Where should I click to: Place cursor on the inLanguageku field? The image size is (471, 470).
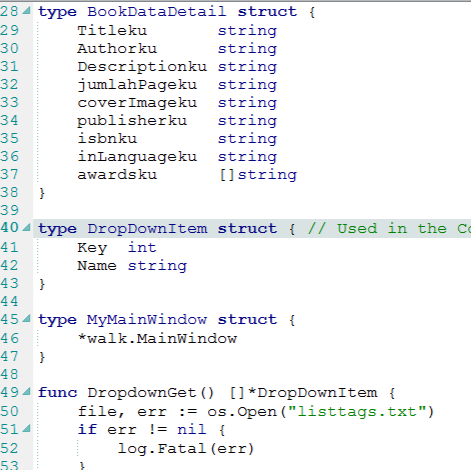pos(137,157)
